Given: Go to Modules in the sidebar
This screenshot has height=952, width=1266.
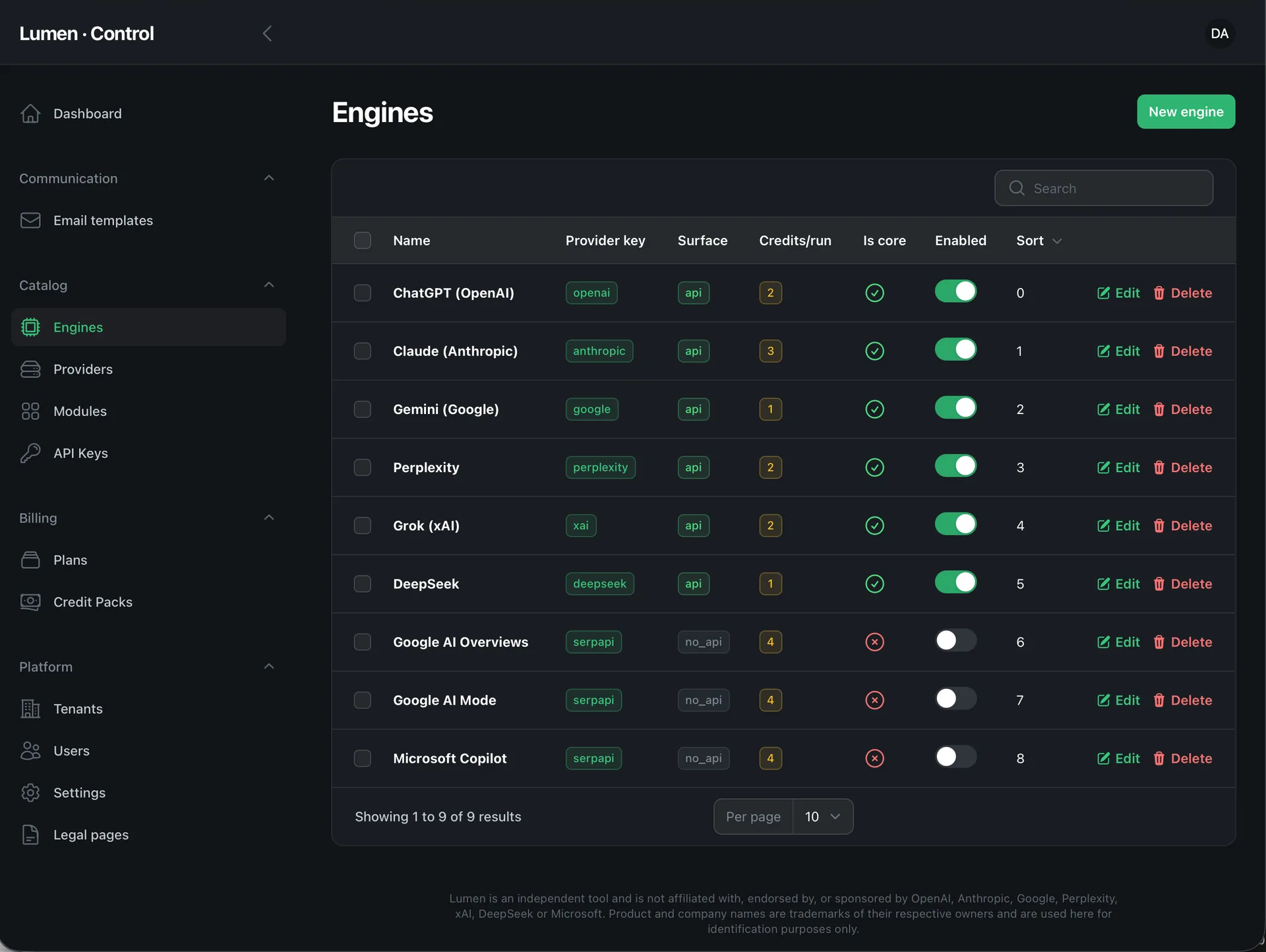Looking at the screenshot, I should pyautogui.click(x=148, y=411).
